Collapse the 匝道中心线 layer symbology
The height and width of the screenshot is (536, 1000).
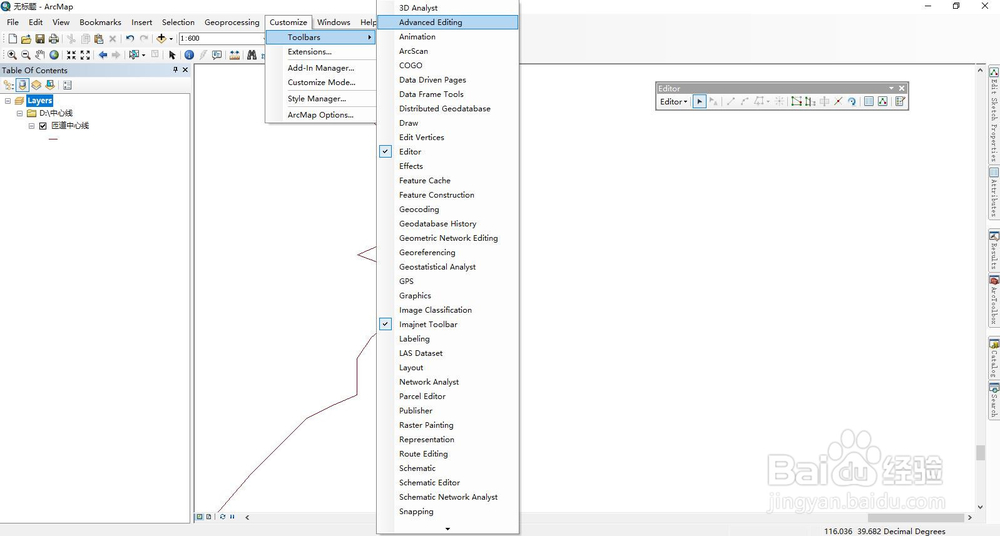(x=31, y=126)
